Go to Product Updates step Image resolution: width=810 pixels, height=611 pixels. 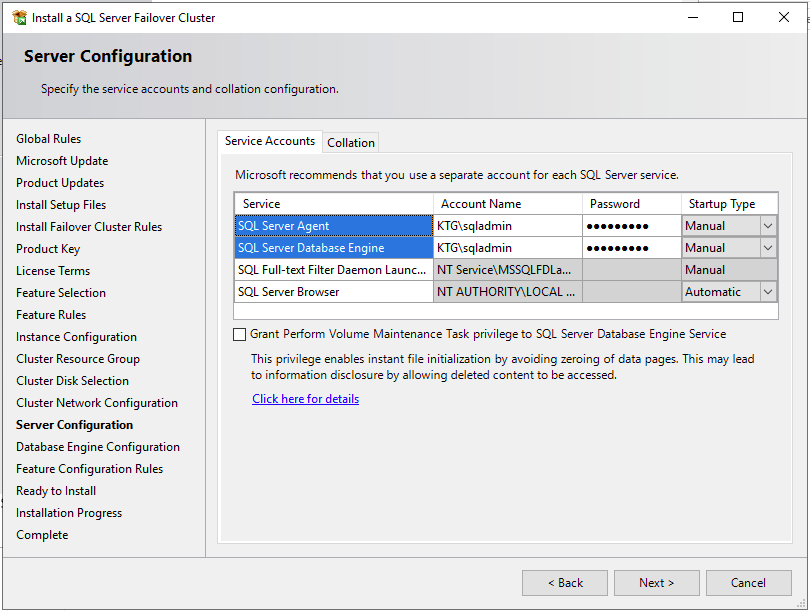click(x=60, y=183)
